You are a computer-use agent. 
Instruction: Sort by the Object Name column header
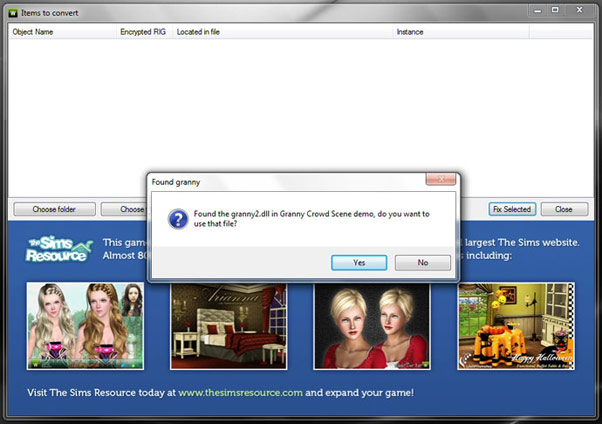[32, 32]
